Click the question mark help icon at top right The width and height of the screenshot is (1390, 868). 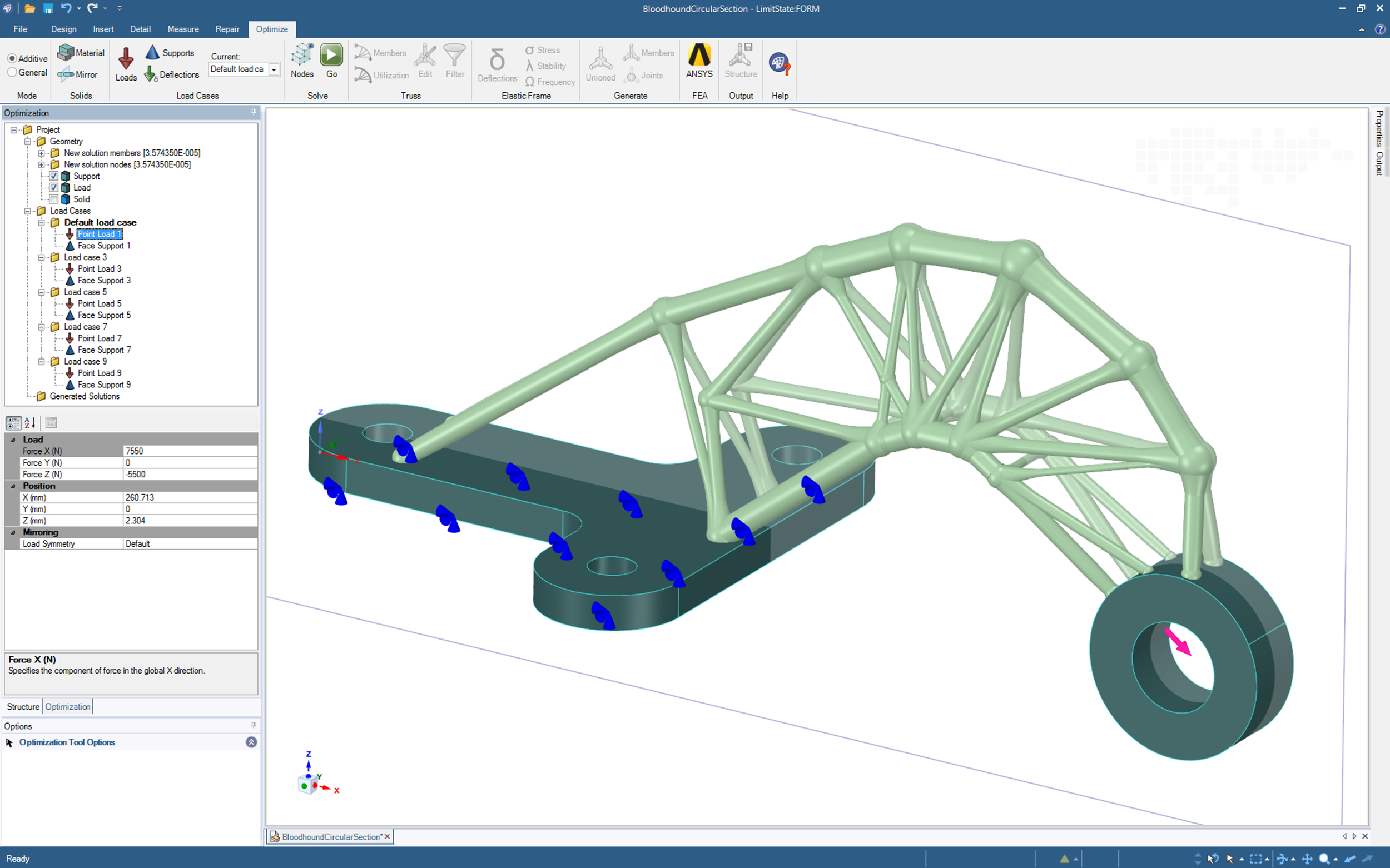pyautogui.click(x=1379, y=29)
